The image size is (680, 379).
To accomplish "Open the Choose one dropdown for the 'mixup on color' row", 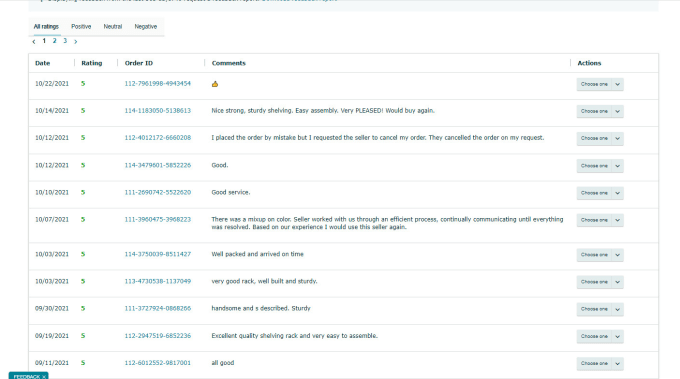I will 600,220.
